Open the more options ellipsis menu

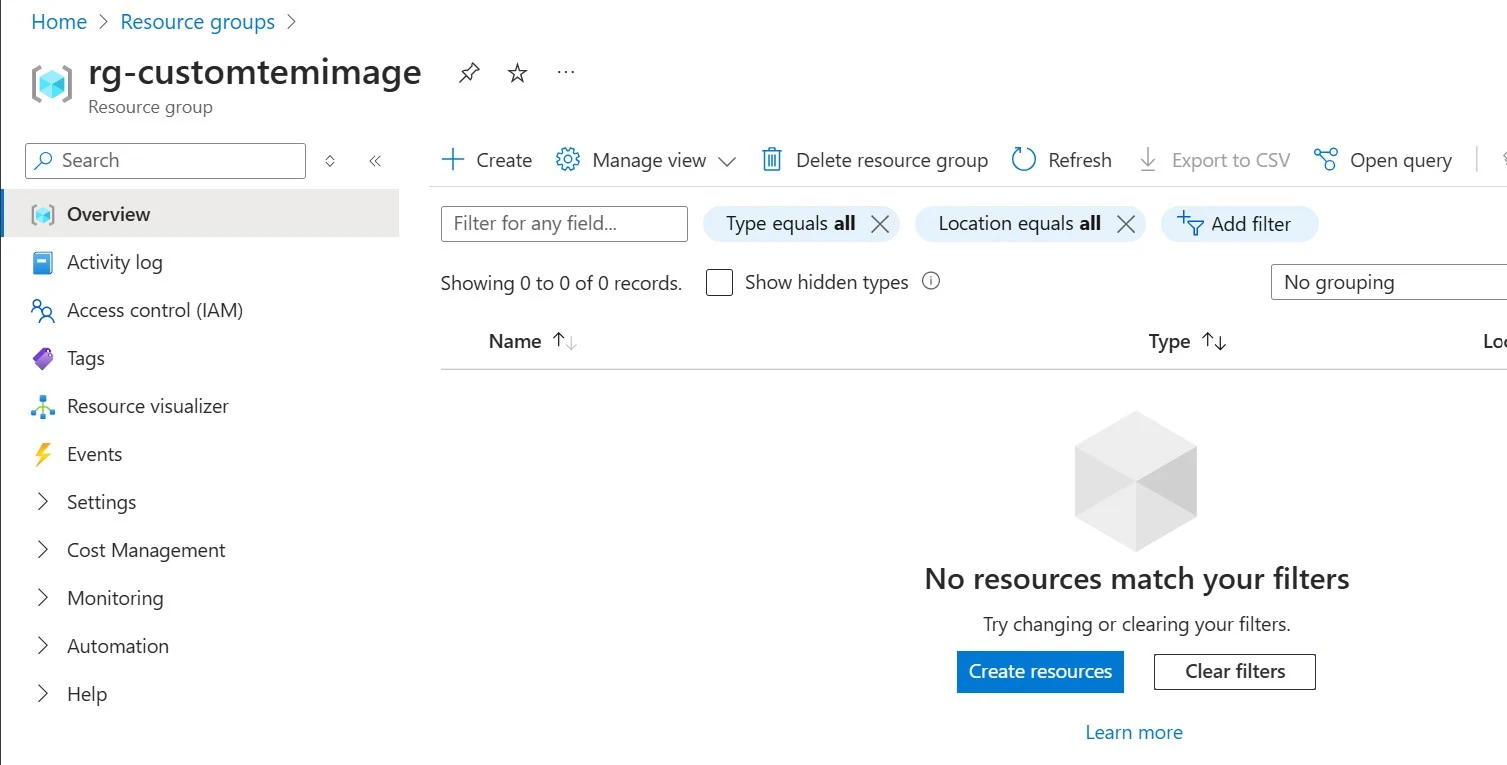coord(566,73)
